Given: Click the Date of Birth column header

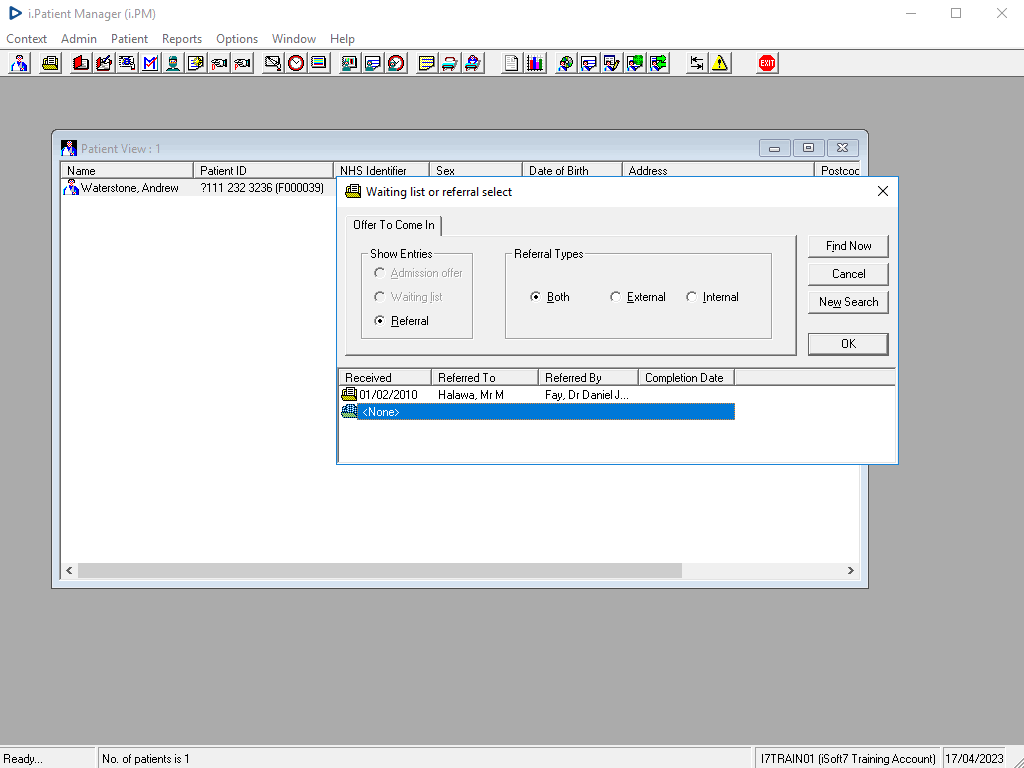Looking at the screenshot, I should [572, 170].
